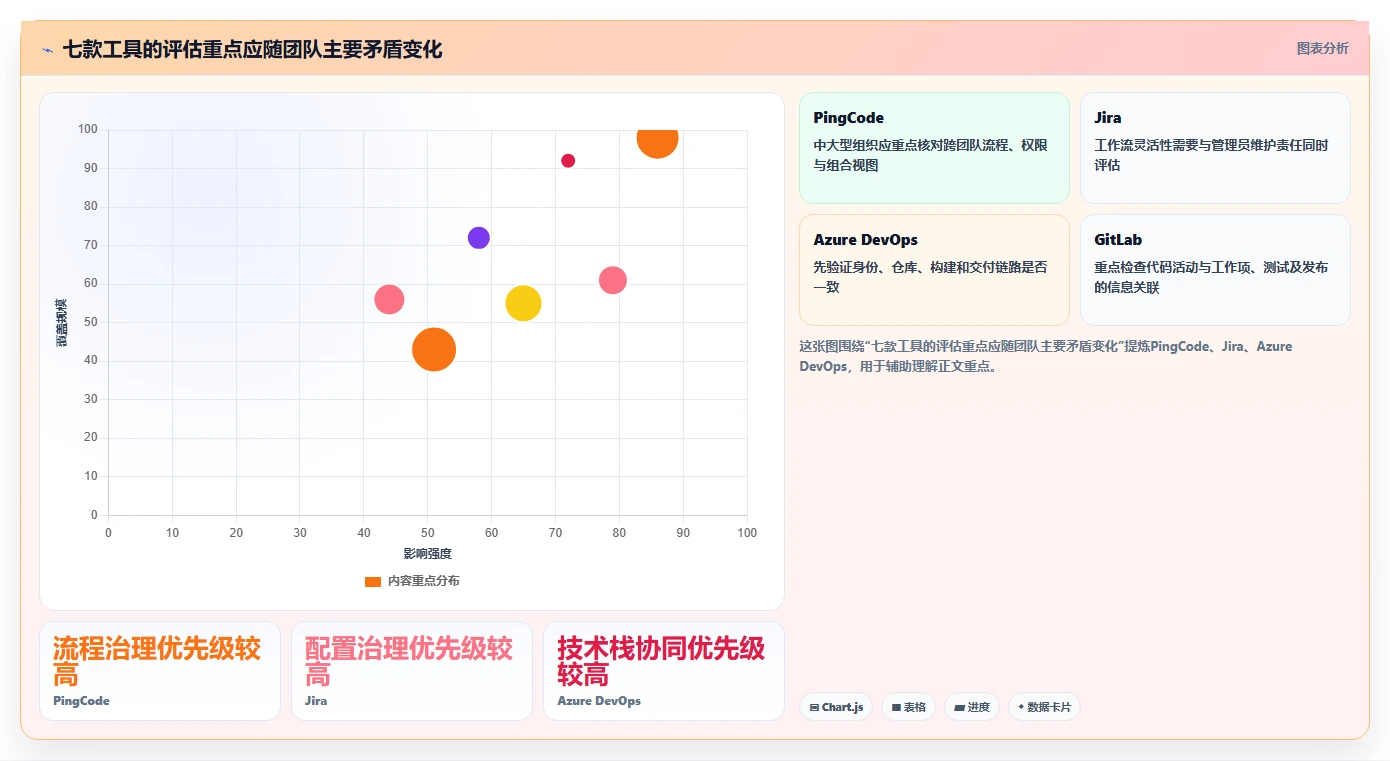
Task: Click the lightning icon beside the title
Action: click(48, 50)
